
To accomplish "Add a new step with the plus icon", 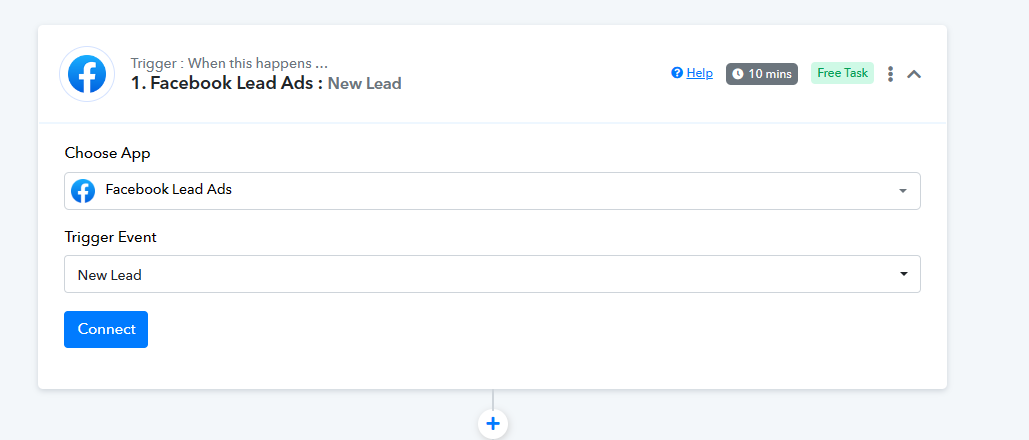I will point(493,424).
